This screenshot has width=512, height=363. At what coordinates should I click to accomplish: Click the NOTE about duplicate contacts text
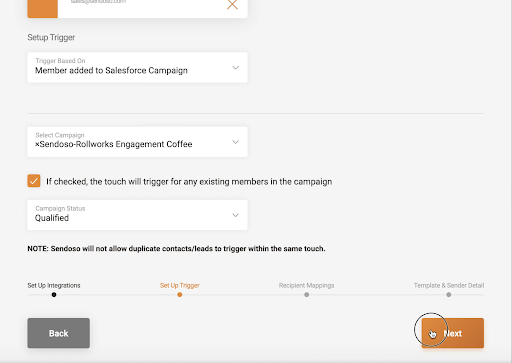click(x=176, y=249)
